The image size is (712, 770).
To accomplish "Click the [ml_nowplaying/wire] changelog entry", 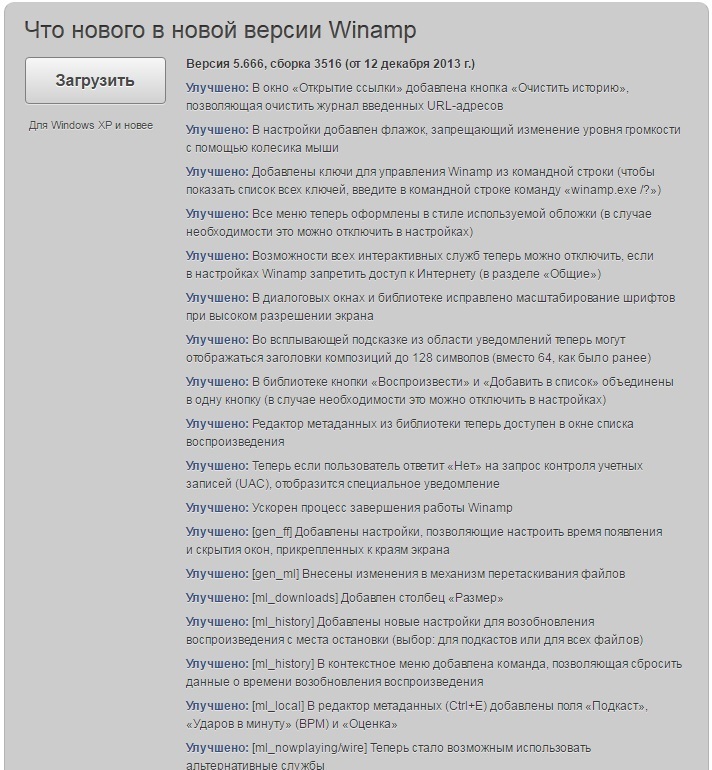I will pyautogui.click(x=388, y=756).
